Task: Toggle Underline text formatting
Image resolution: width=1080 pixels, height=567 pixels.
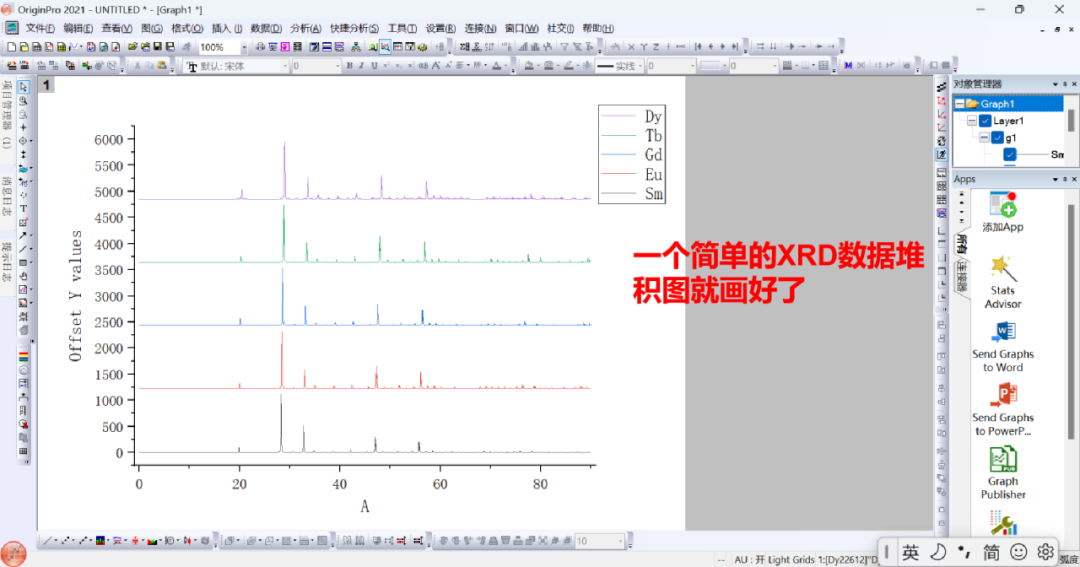Action: [x=373, y=65]
